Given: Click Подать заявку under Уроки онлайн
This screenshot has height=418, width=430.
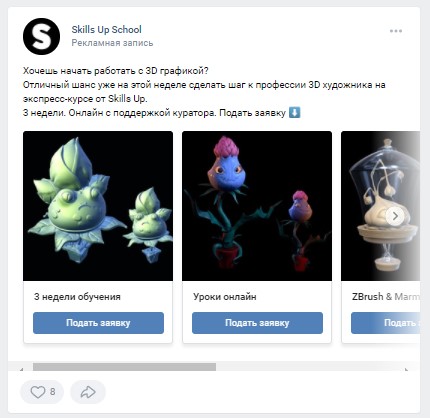Looking at the screenshot, I should [x=257, y=323].
